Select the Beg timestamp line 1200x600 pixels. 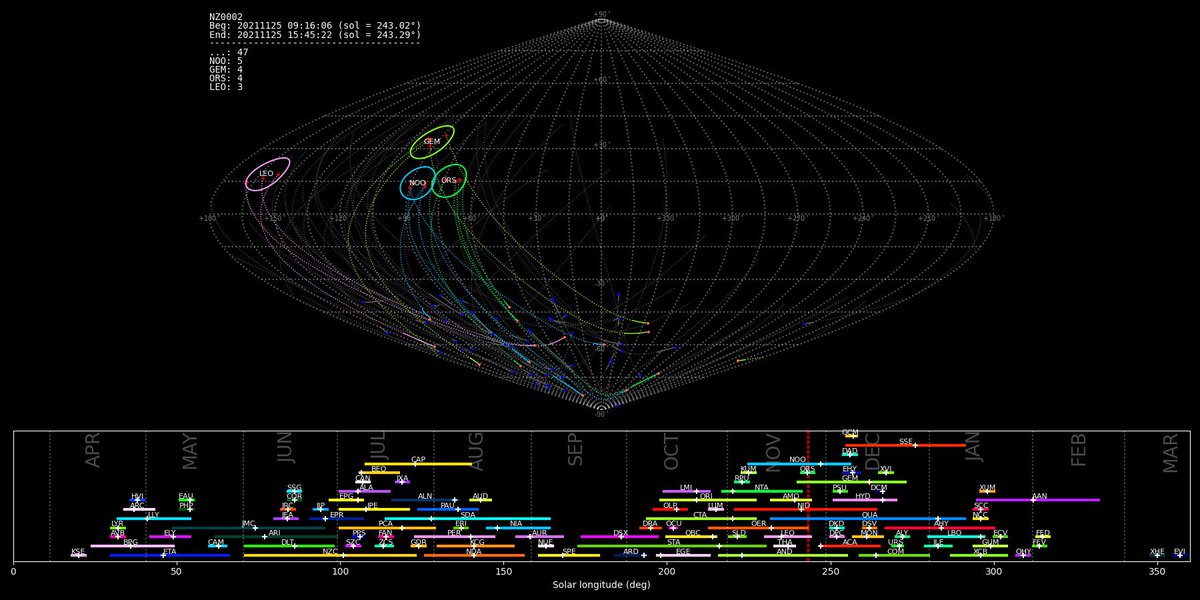pyautogui.click(x=315, y=26)
